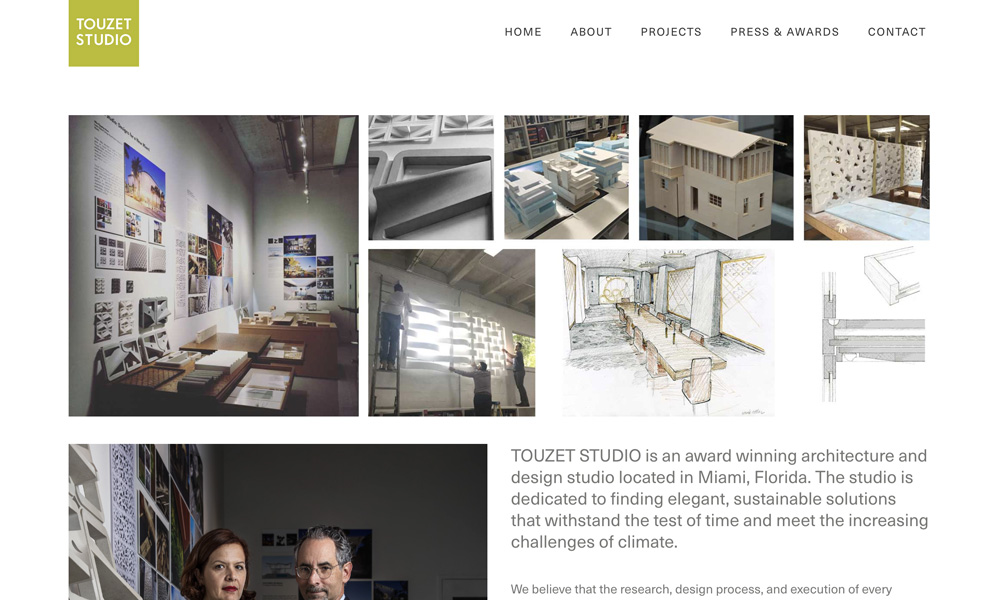Open the technical section detail drawing
Viewport: 1000px width, 600px height.
click(x=873, y=325)
